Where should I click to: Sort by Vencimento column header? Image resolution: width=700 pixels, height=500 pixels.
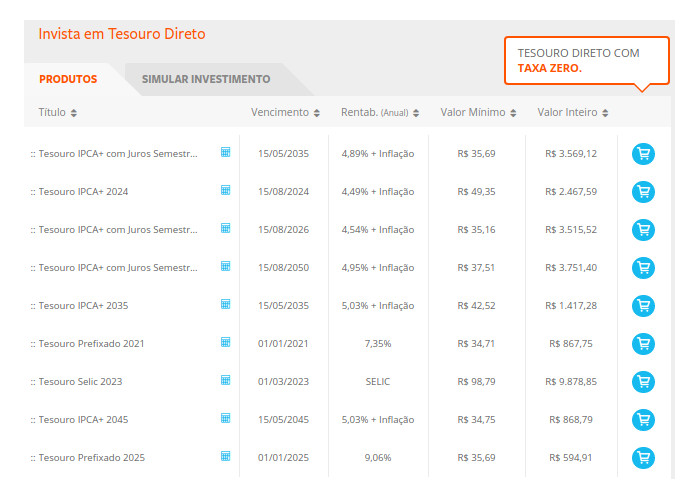(x=285, y=113)
